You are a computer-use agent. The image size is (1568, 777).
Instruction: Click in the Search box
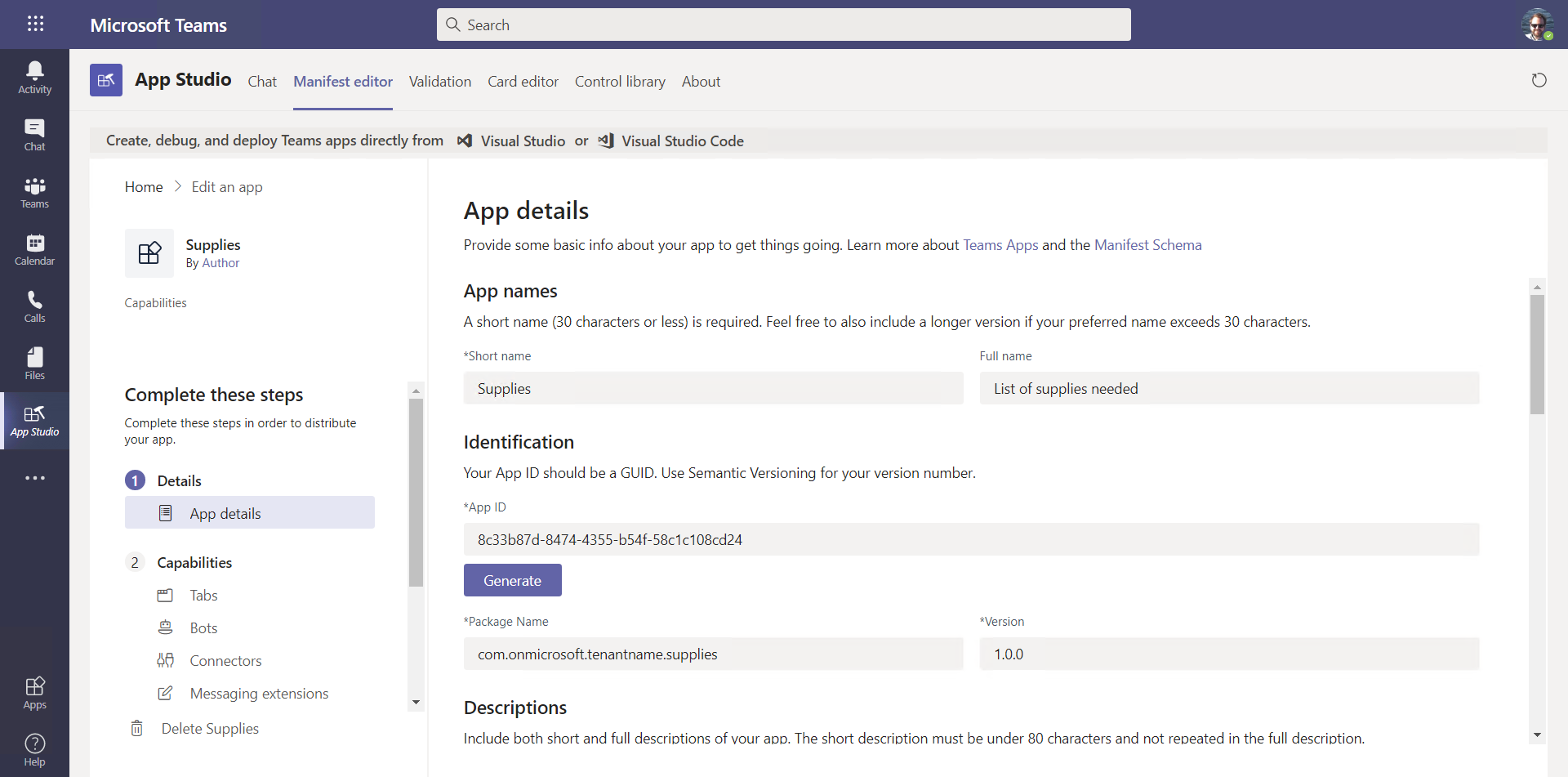click(x=784, y=25)
